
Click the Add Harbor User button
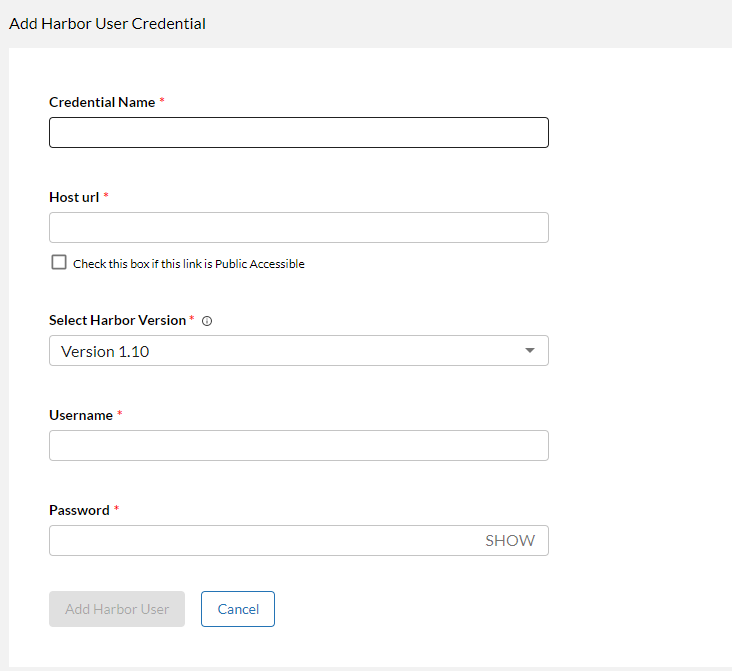pyautogui.click(x=117, y=609)
